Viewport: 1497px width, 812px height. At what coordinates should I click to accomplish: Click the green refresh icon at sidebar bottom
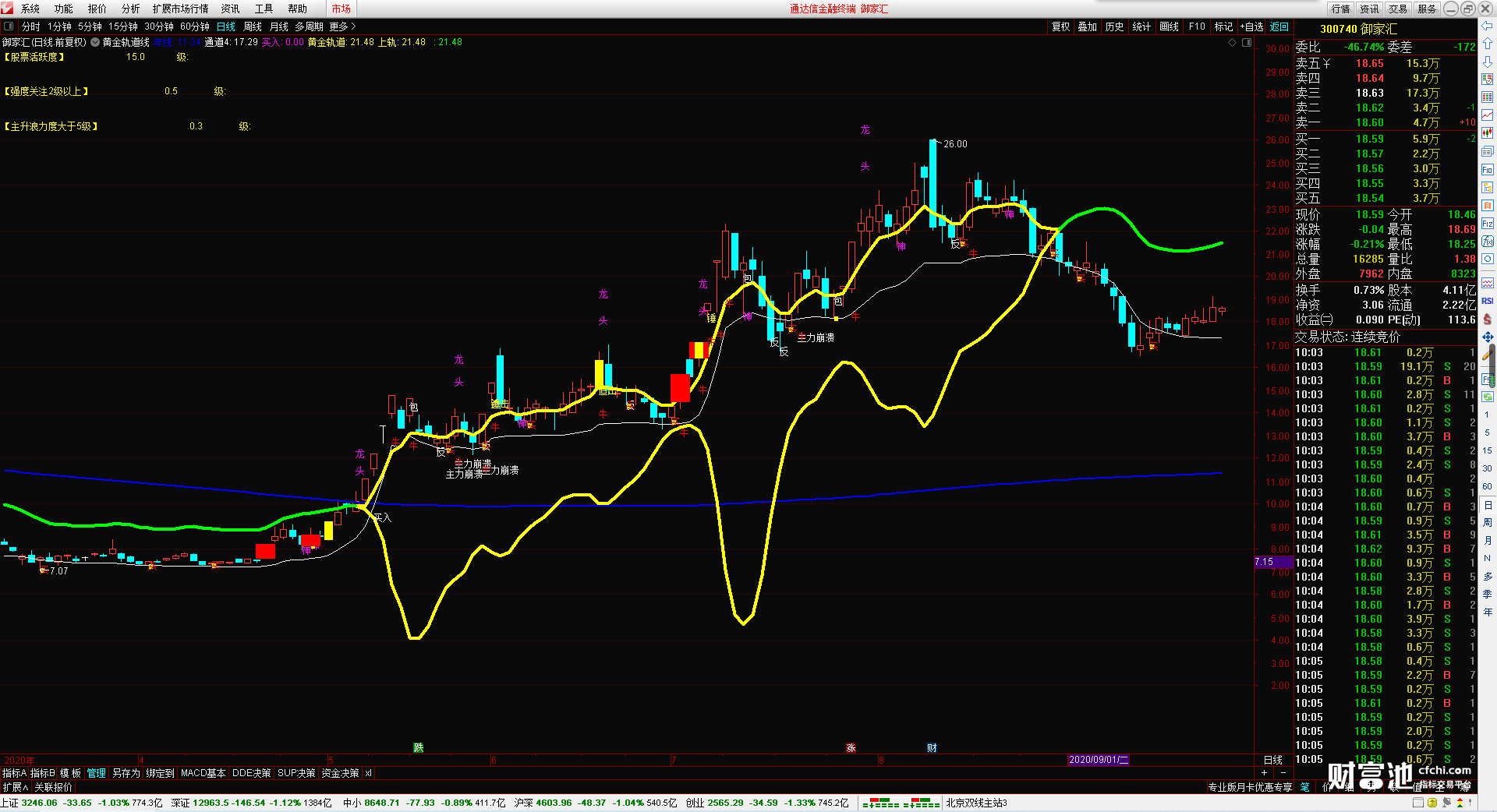pos(1488,397)
